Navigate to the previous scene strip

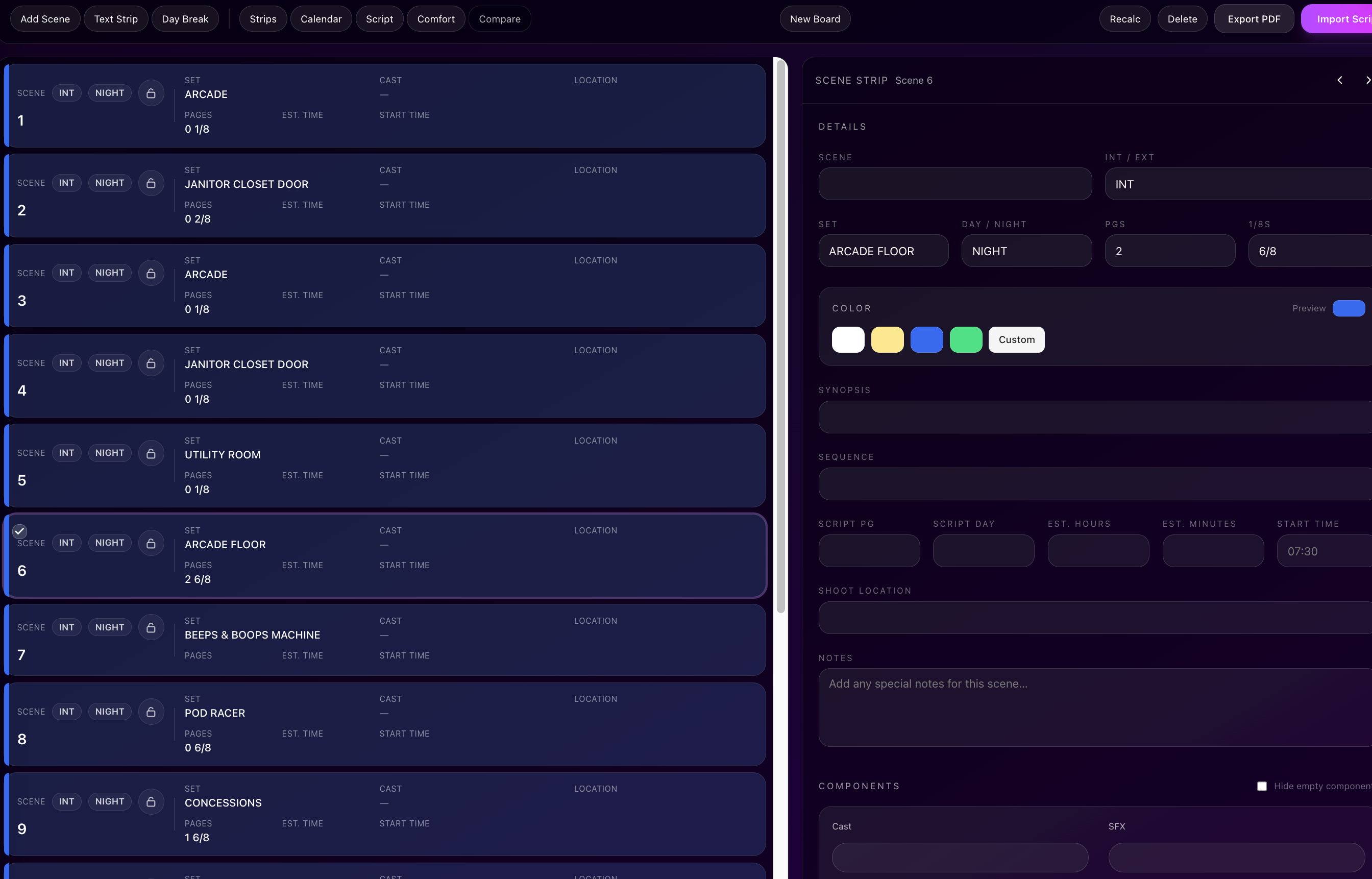(1339, 80)
